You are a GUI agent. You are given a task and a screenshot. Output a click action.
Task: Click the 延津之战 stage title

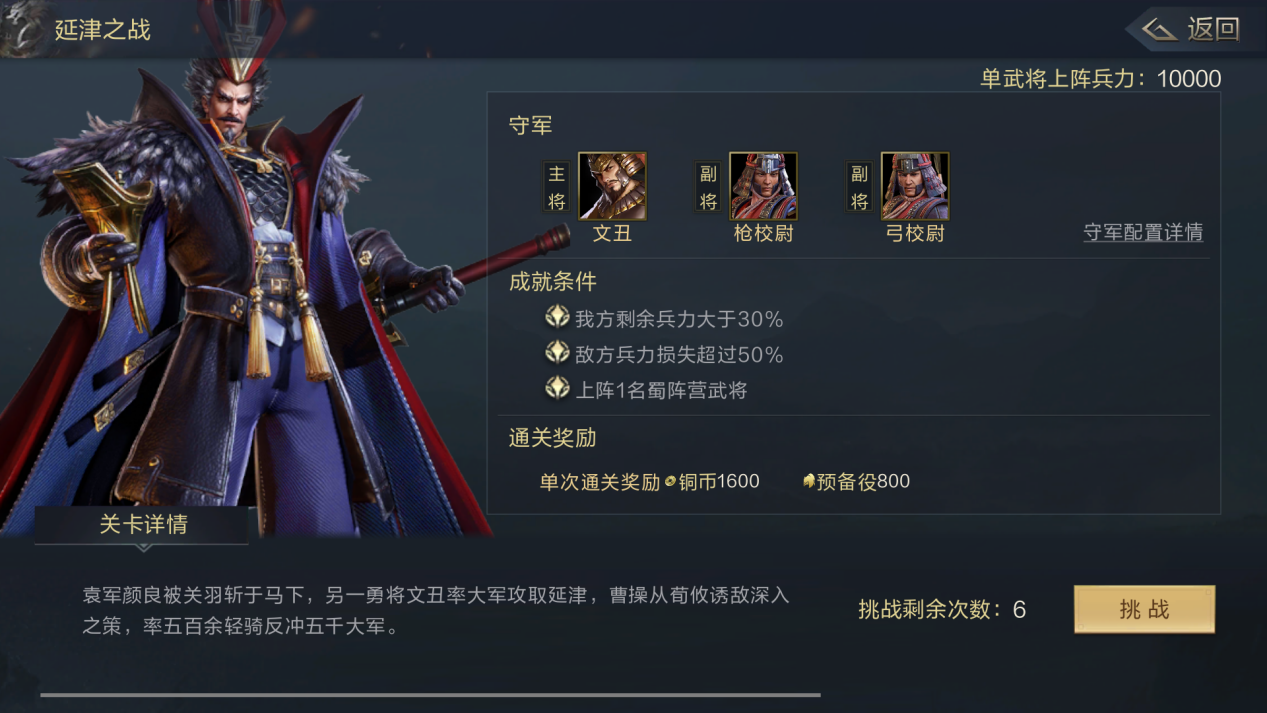pos(102,30)
